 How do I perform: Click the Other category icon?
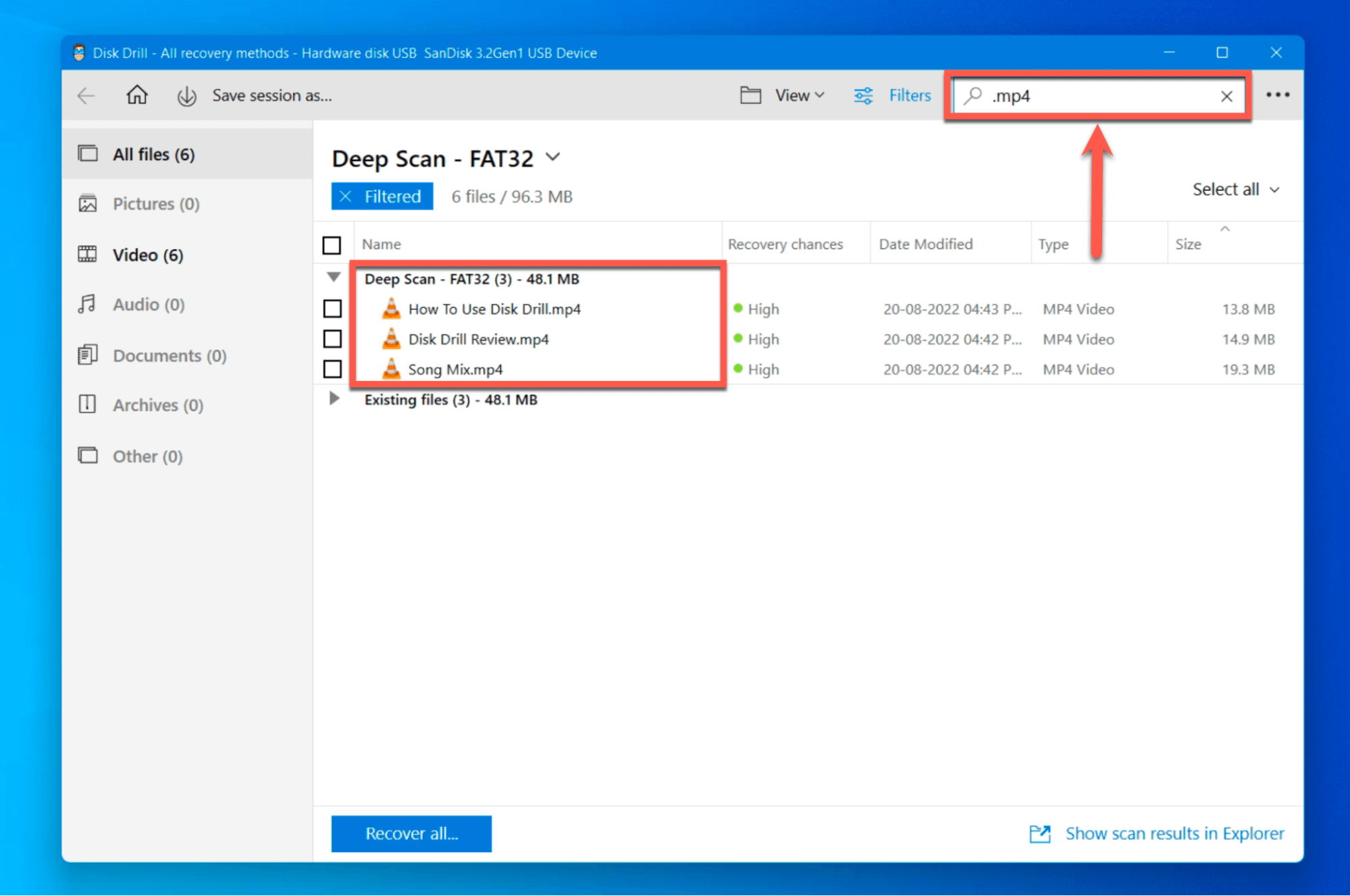tap(88, 455)
